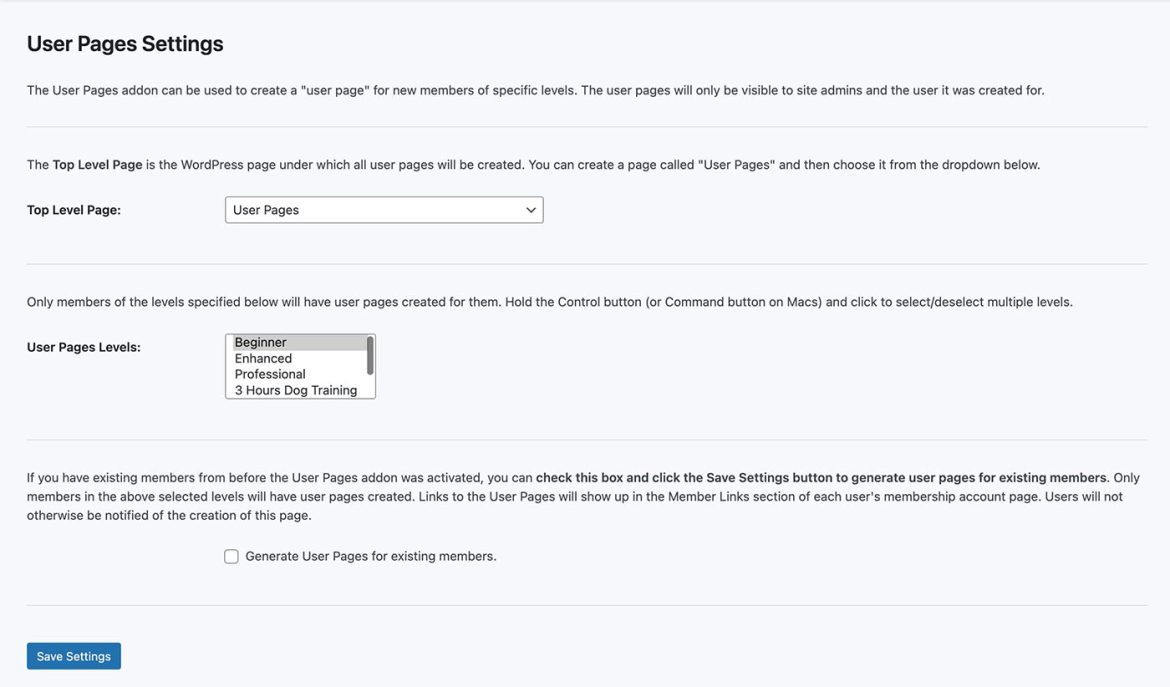Enable "Generate User Pages for existing members"
Screen dimensions: 1170x687
pyautogui.click(x=231, y=555)
